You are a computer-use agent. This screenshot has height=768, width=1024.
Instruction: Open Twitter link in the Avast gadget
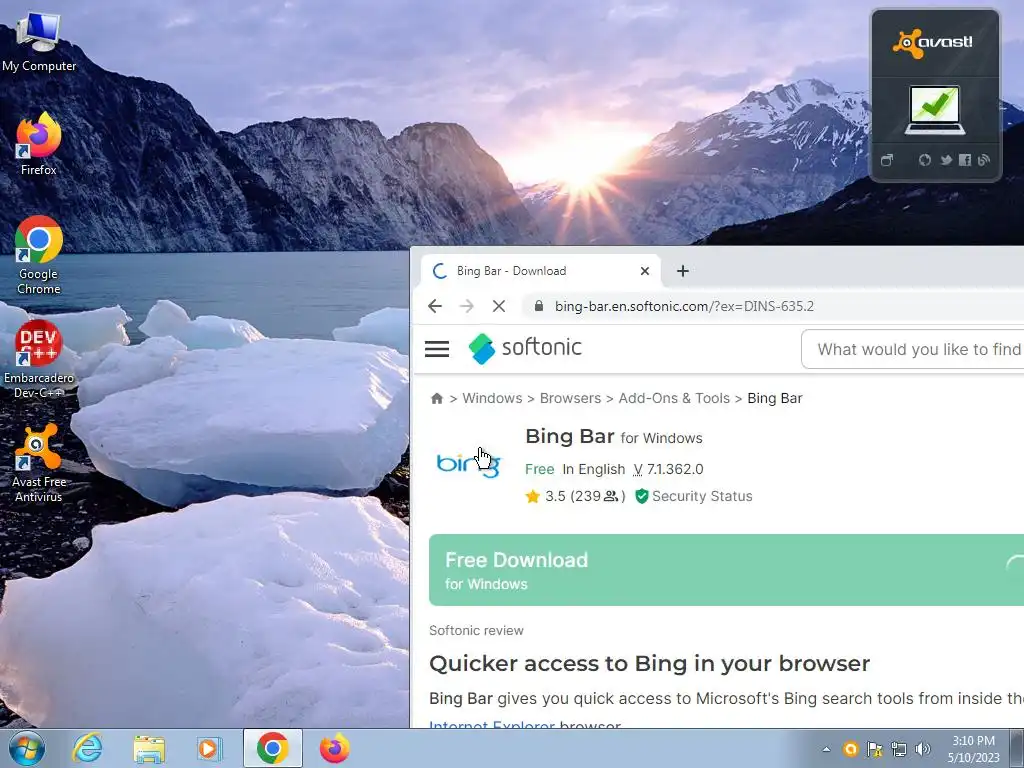pyautogui.click(x=945, y=160)
